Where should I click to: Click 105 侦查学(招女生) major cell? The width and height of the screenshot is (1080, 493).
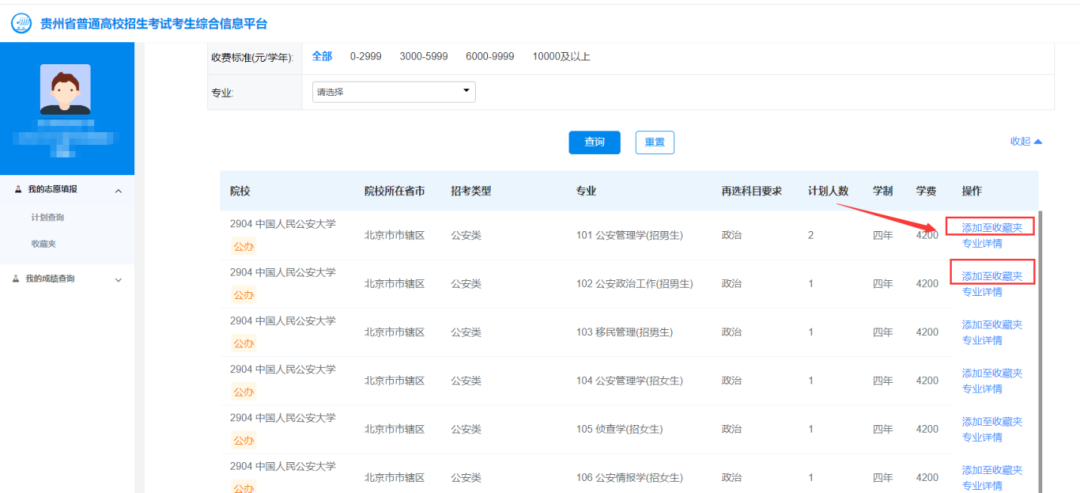pos(619,429)
